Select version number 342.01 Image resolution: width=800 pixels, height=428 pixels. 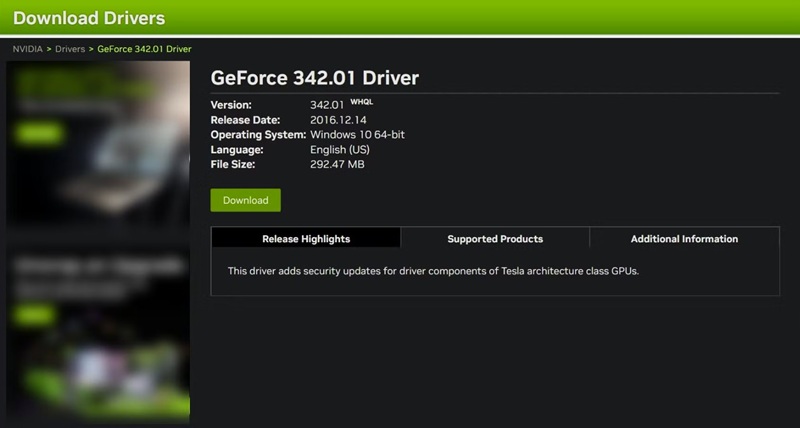pyautogui.click(x=327, y=105)
